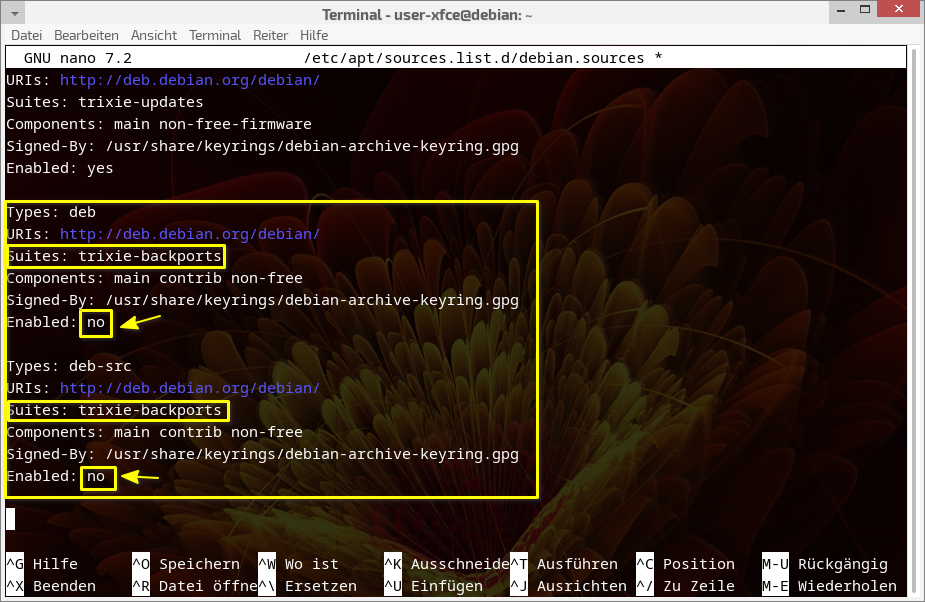This screenshot has height=602, width=925.
Task: Click 'no' value in the deb-src block
Action: [x=96, y=476]
